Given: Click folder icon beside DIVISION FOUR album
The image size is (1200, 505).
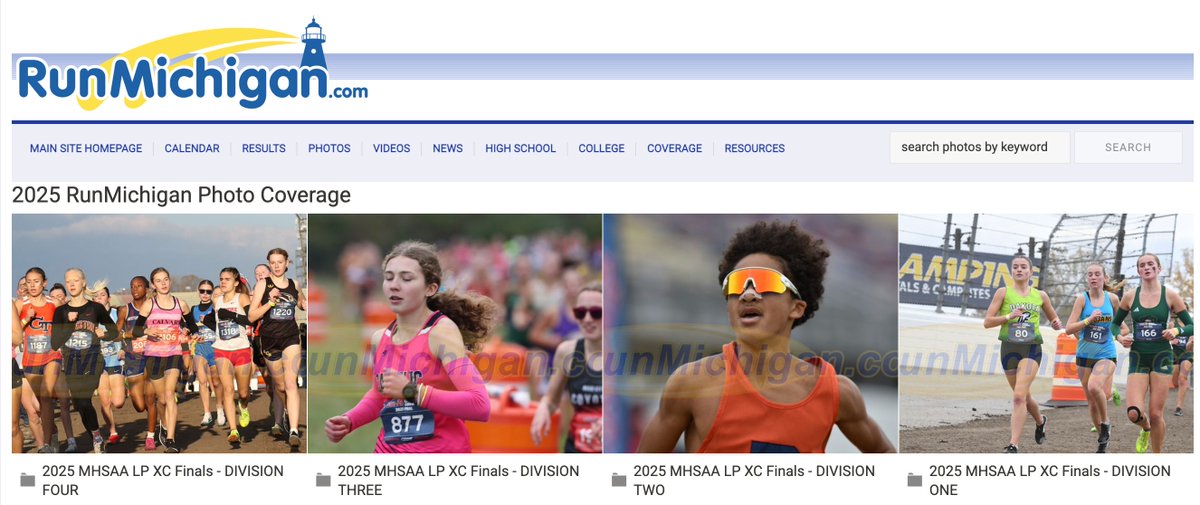Looking at the screenshot, I should pos(28,480).
